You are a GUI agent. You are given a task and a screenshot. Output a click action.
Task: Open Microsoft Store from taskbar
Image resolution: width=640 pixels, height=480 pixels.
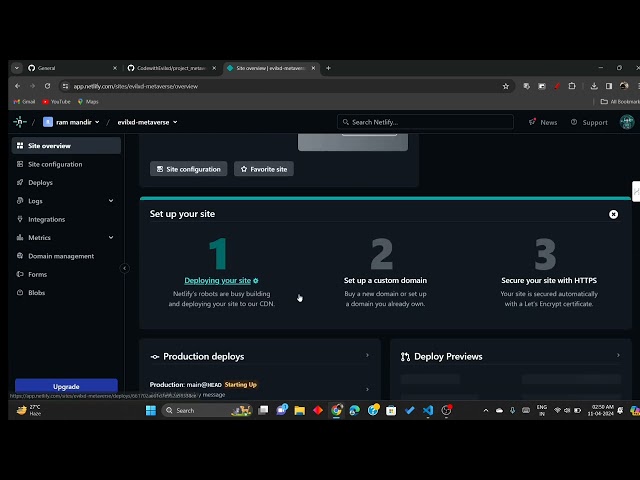(391, 410)
